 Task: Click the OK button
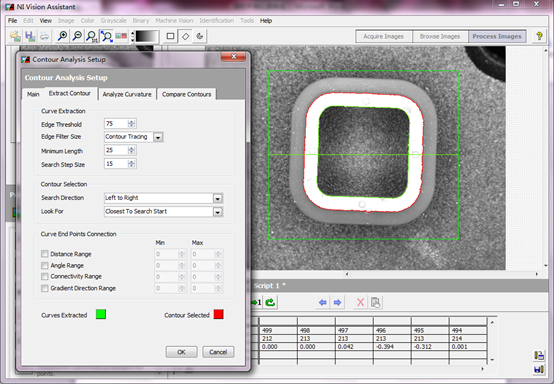click(181, 352)
